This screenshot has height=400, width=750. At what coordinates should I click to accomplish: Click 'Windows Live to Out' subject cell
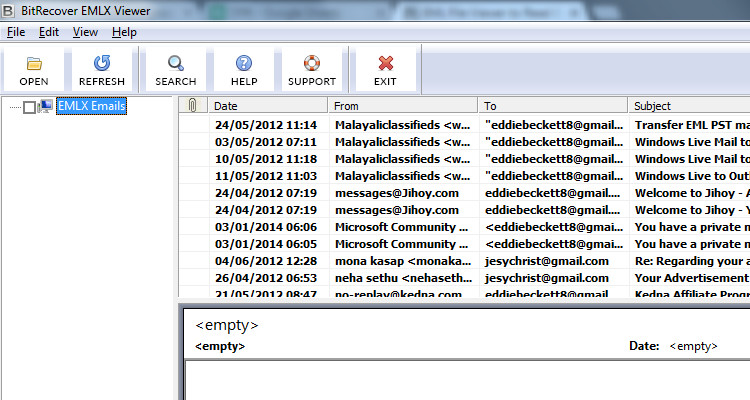pos(692,176)
